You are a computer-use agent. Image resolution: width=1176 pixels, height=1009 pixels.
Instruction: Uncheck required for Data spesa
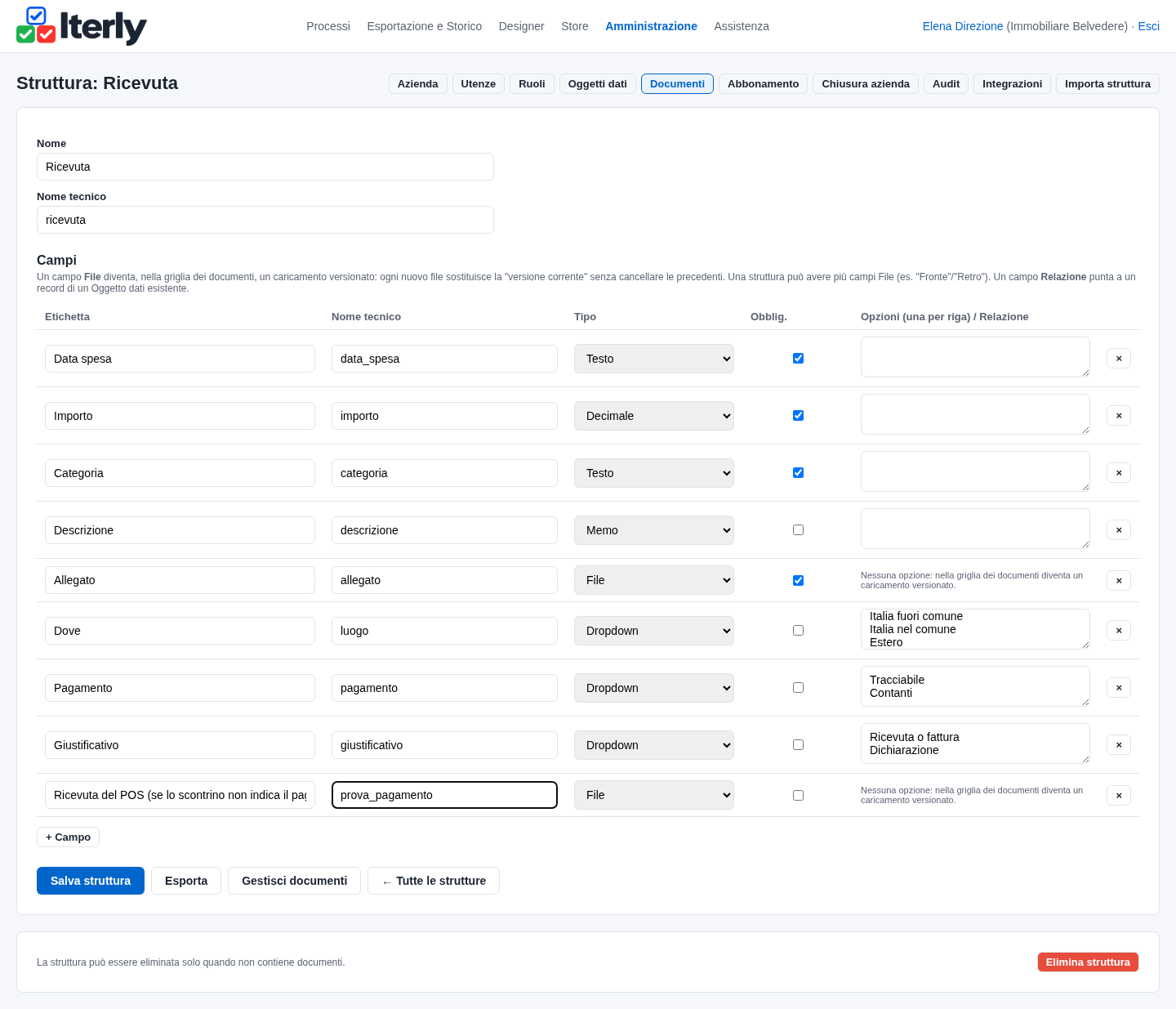[798, 358]
